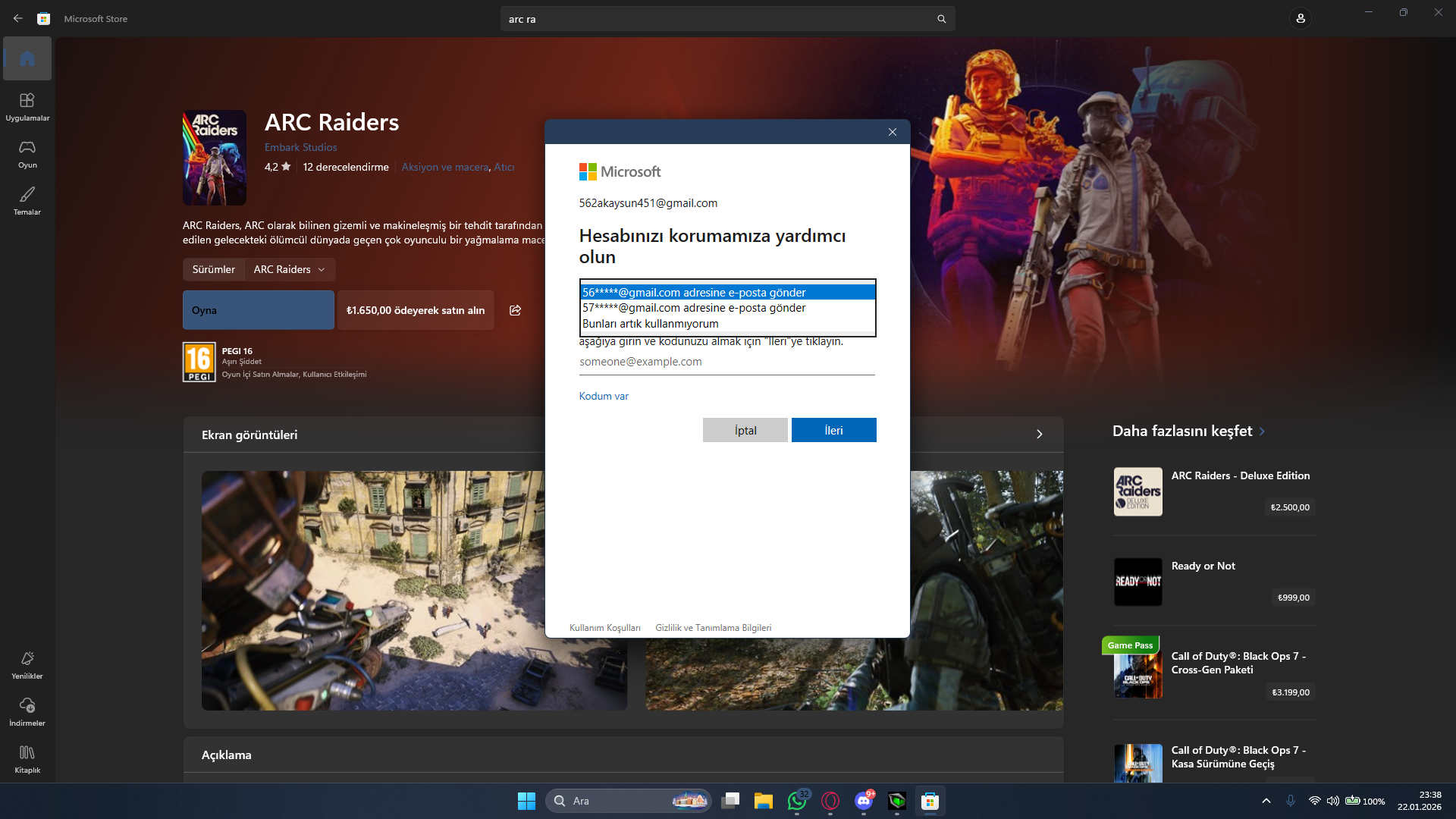Open İndirmeler in the sidebar
Viewport: 1456px width, 819px height.
(x=27, y=712)
